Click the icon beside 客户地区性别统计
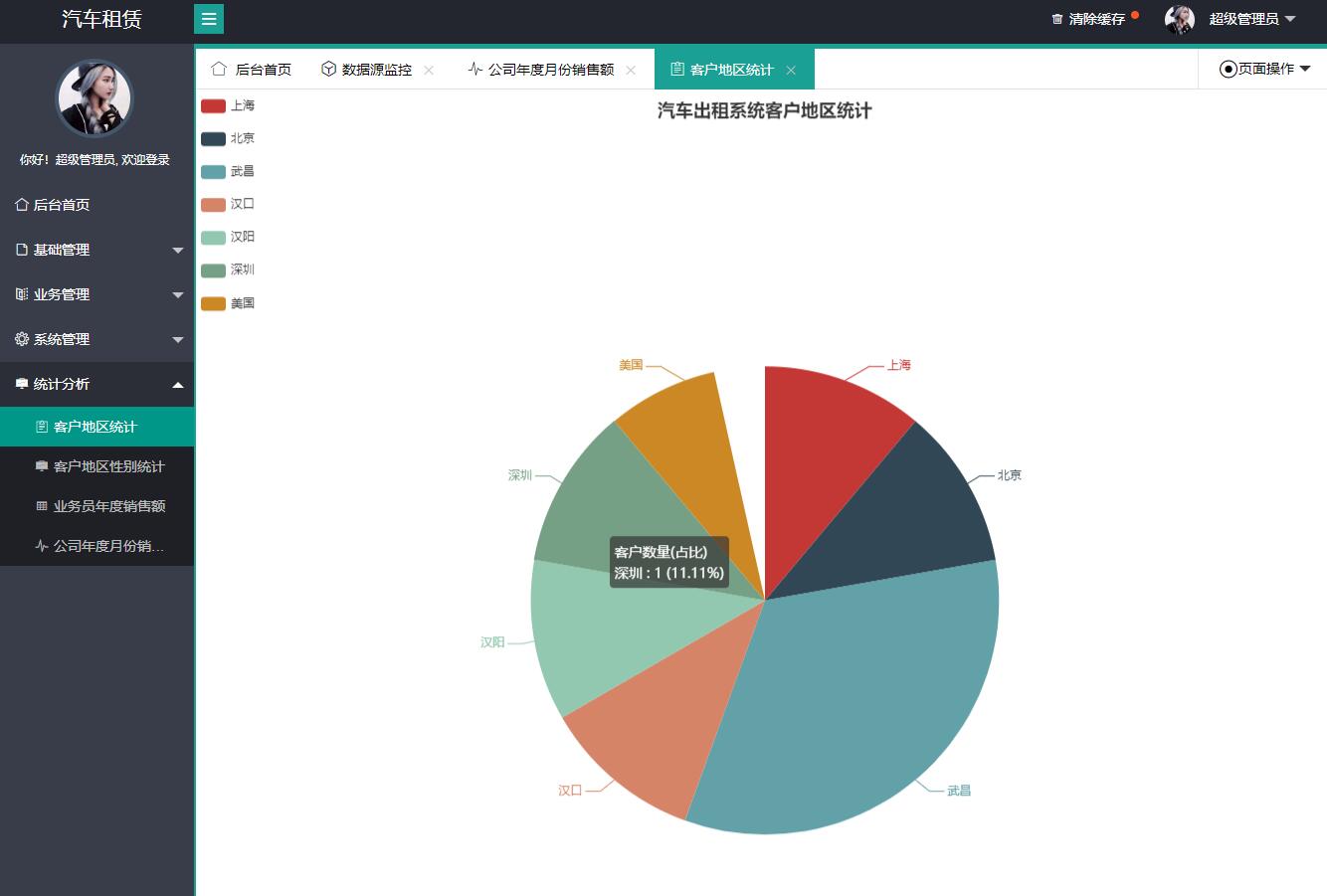 coord(42,466)
